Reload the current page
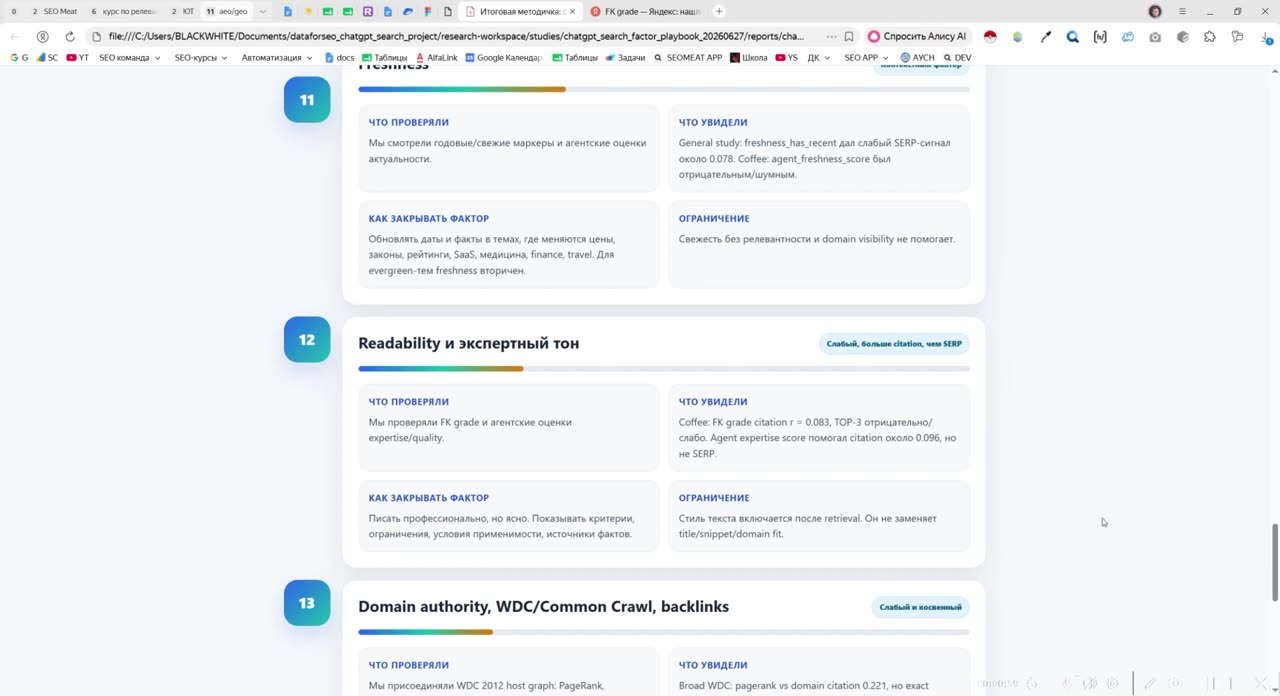The width and height of the screenshot is (1280, 696). pos(69,36)
